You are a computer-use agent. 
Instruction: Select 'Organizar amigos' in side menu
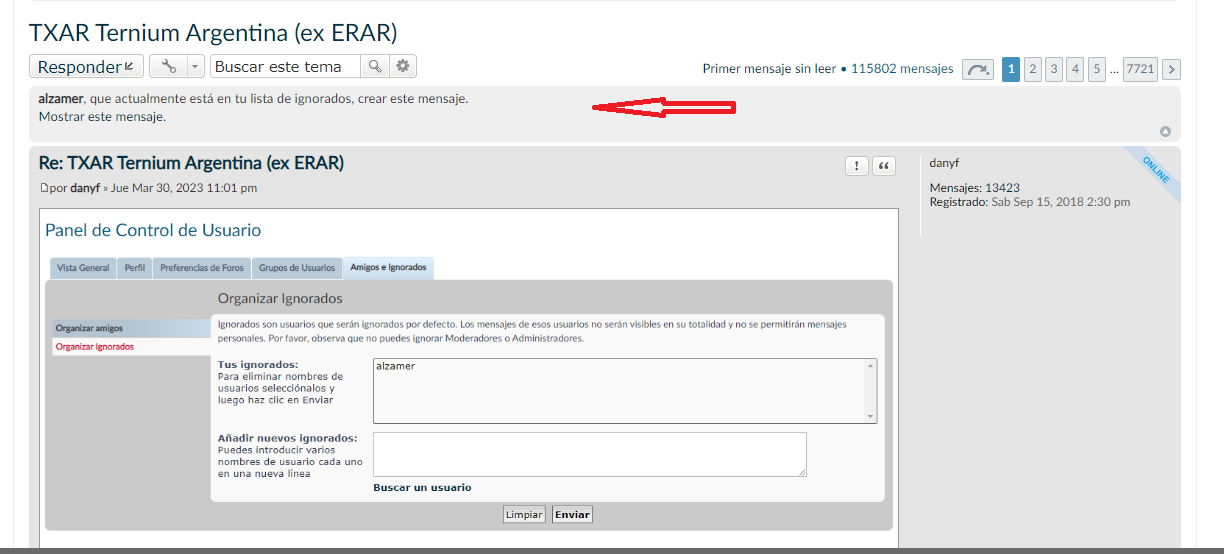point(130,328)
